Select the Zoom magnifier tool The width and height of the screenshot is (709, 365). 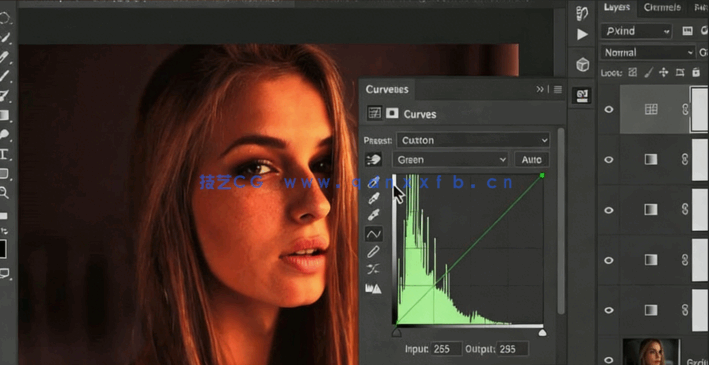tap(4, 194)
